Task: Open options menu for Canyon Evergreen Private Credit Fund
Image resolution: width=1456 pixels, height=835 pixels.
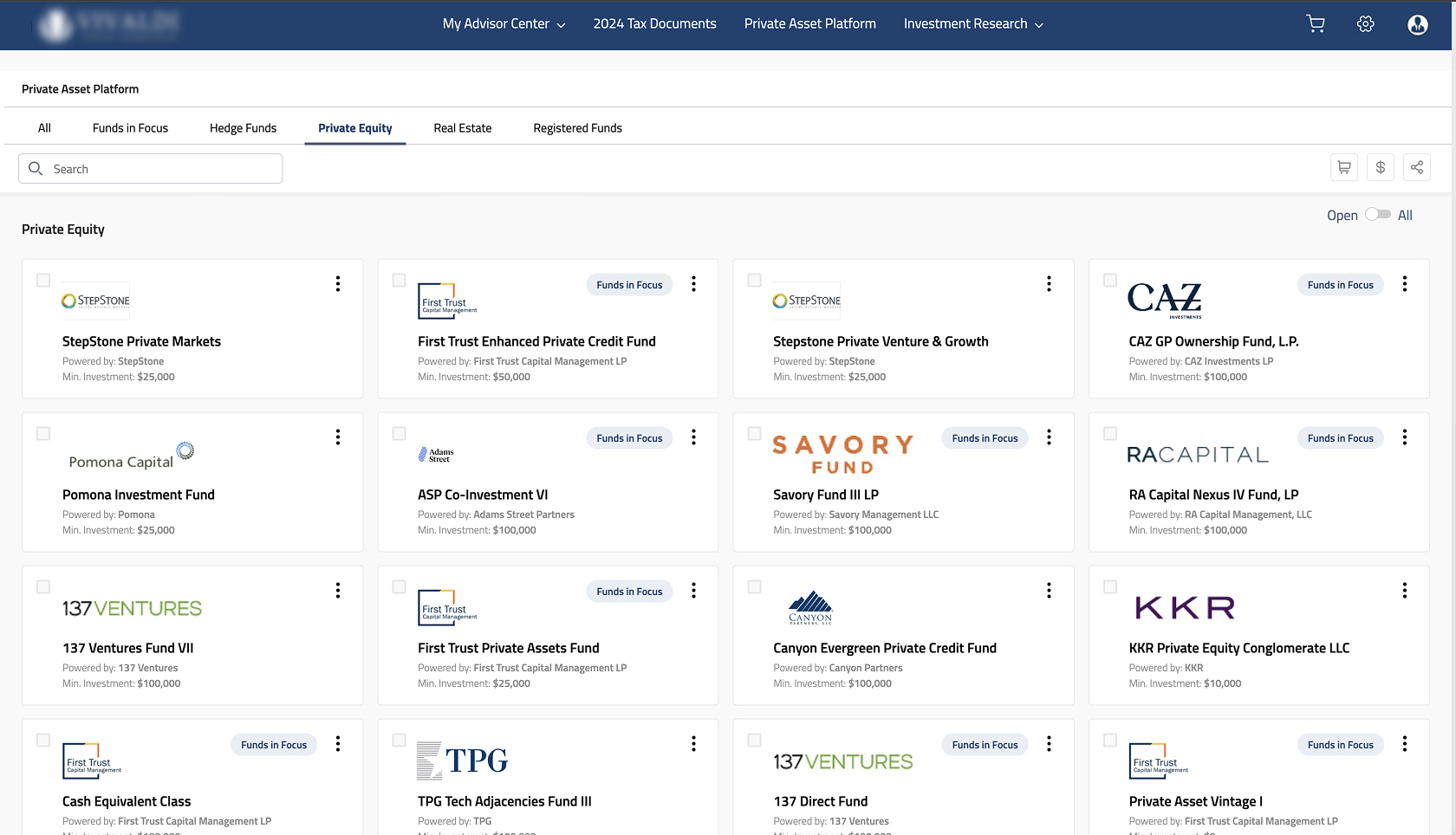Action: click(1049, 590)
